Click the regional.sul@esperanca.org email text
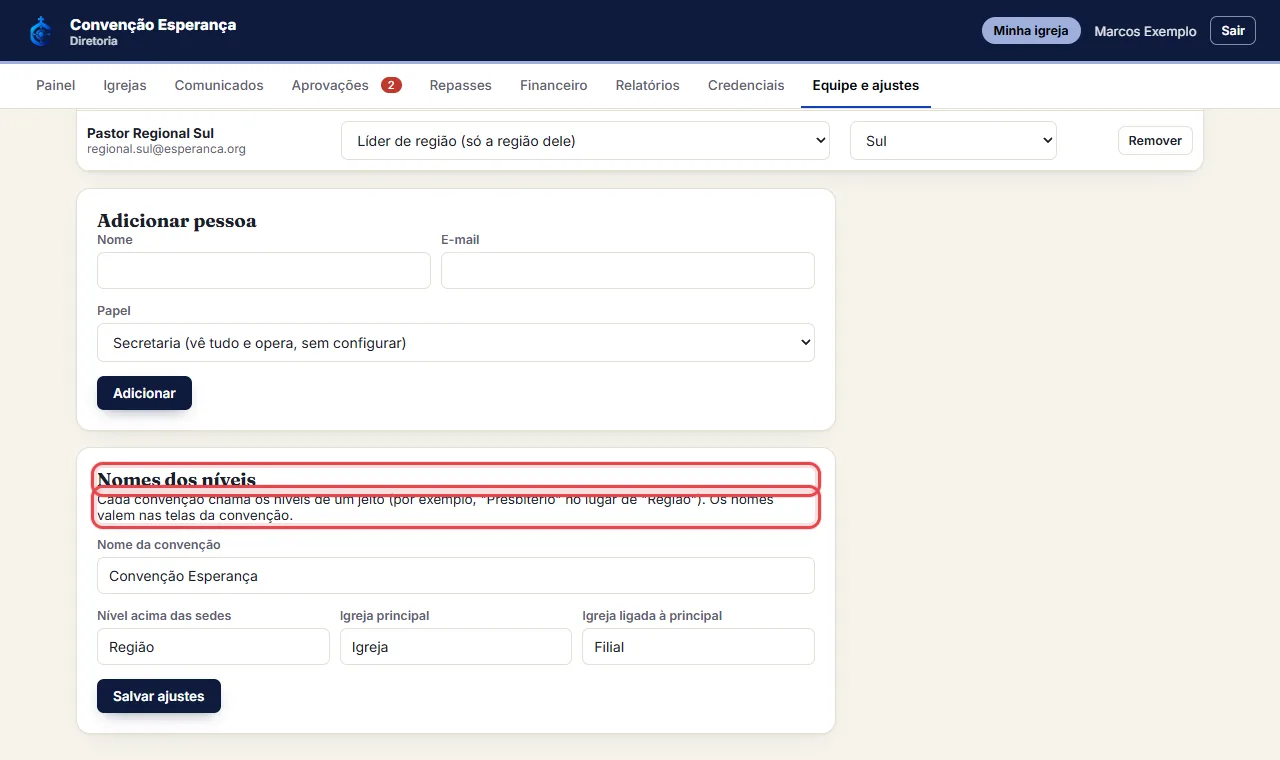The width and height of the screenshot is (1280, 760). click(x=166, y=149)
